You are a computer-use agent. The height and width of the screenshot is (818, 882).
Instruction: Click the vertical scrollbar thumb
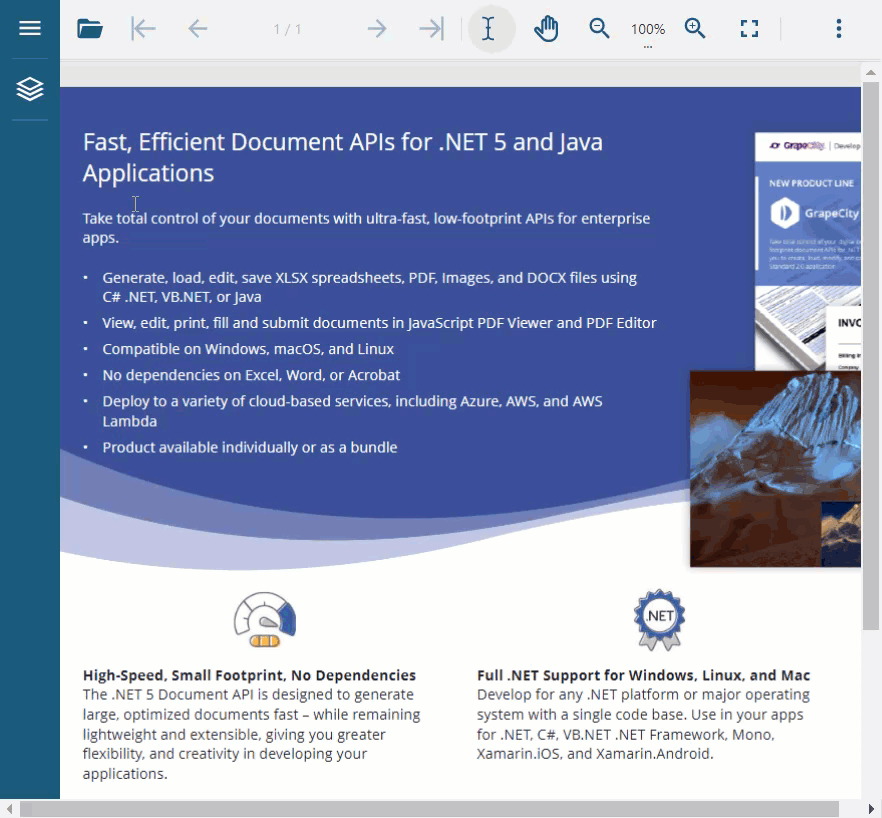871,356
